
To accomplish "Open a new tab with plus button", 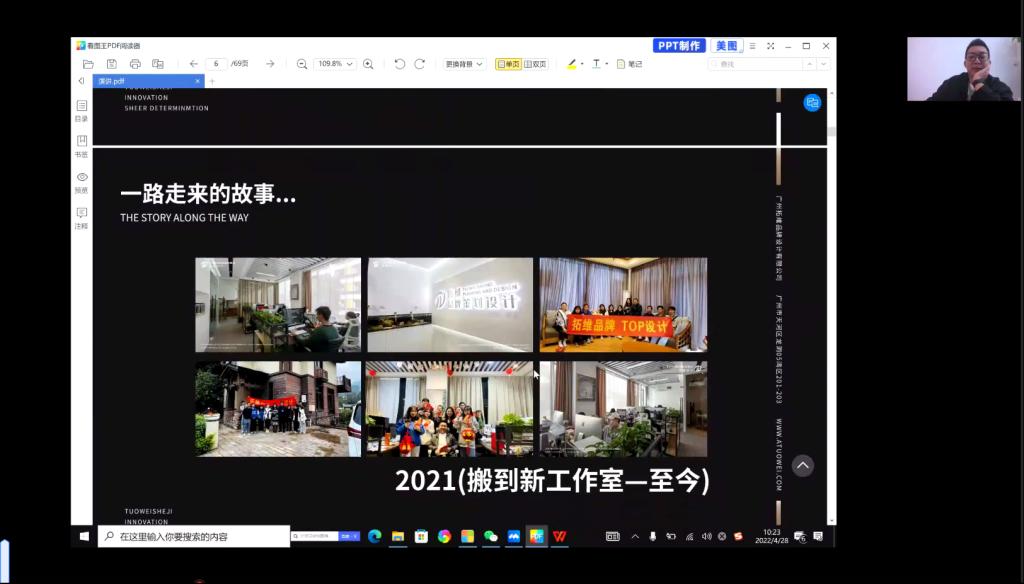I will tap(212, 81).
